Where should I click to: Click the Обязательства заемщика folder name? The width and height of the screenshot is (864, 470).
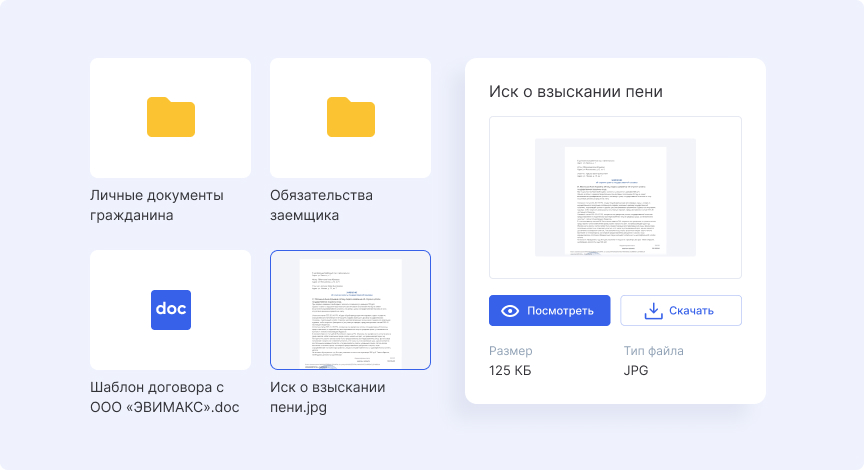point(321,205)
